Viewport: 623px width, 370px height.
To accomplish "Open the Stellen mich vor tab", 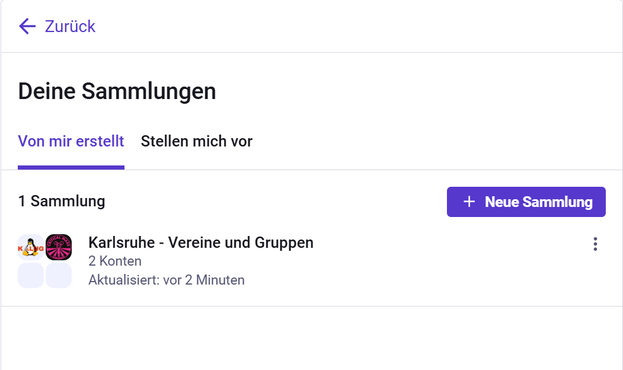I will tap(197, 141).
